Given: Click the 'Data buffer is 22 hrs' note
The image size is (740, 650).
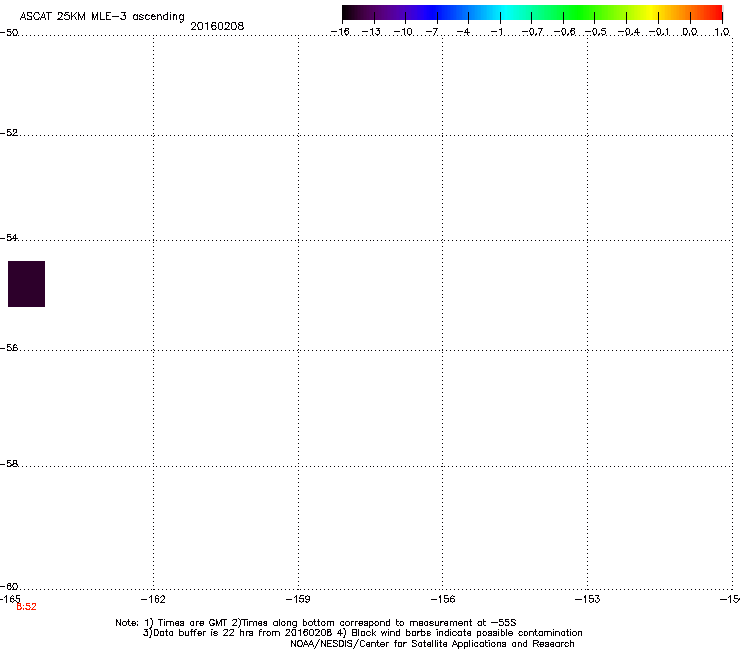Looking at the screenshot, I should (362, 633).
